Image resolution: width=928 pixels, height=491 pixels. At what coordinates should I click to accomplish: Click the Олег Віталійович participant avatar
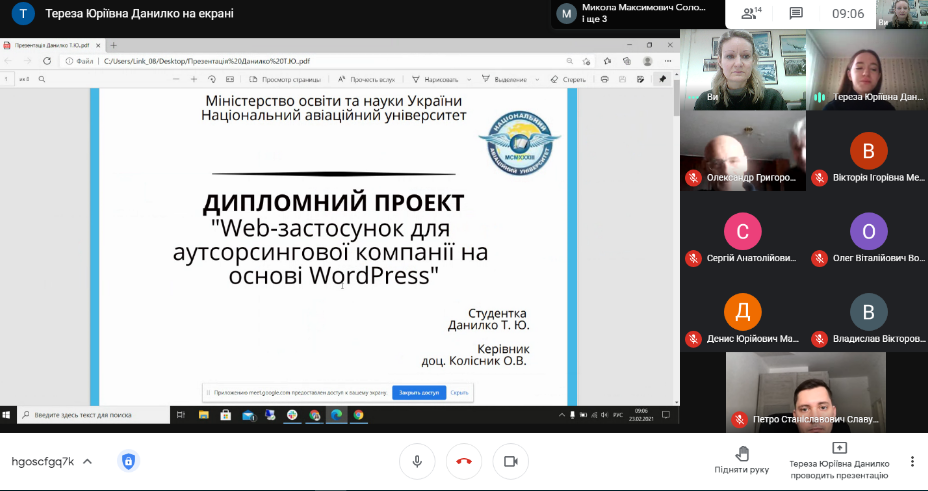pos(868,231)
